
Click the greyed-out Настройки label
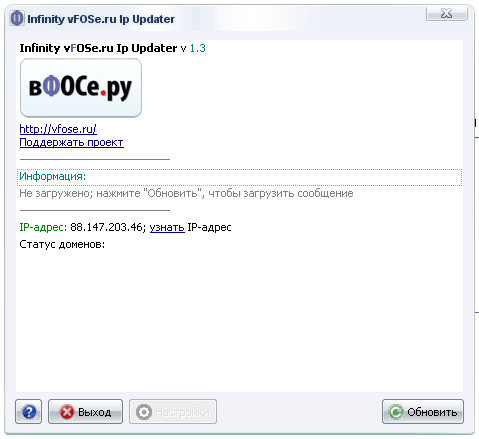click(x=183, y=413)
